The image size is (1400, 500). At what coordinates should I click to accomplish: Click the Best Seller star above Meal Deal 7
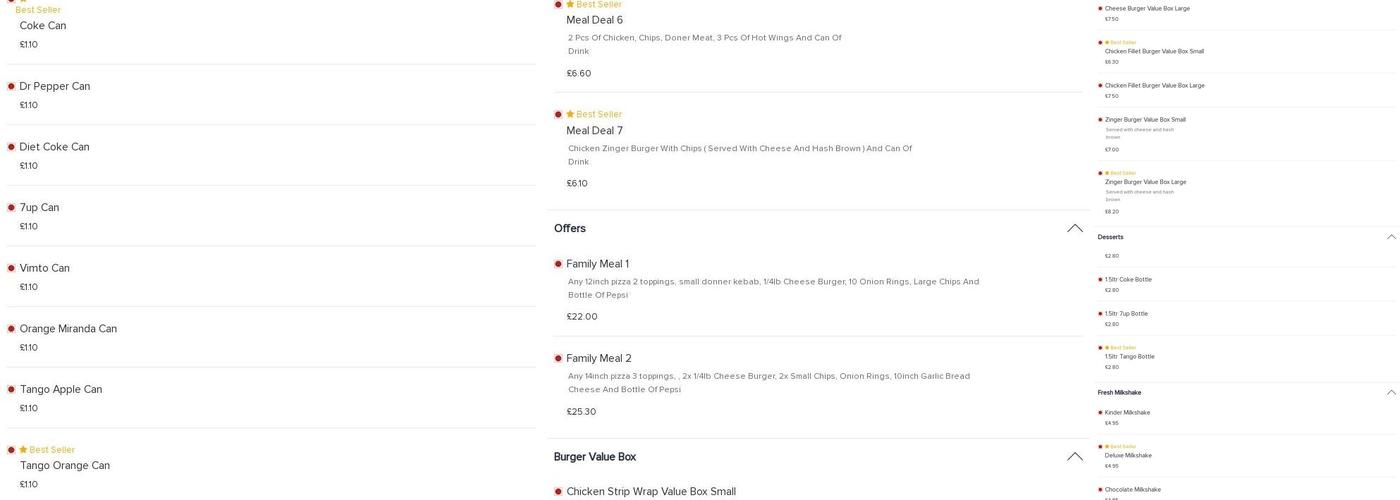[570, 114]
